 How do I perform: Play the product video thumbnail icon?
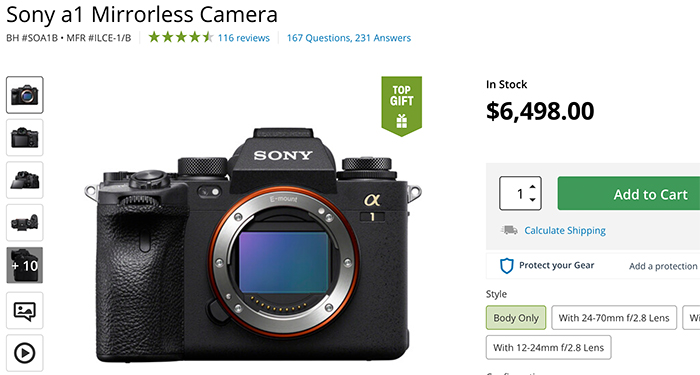25,353
